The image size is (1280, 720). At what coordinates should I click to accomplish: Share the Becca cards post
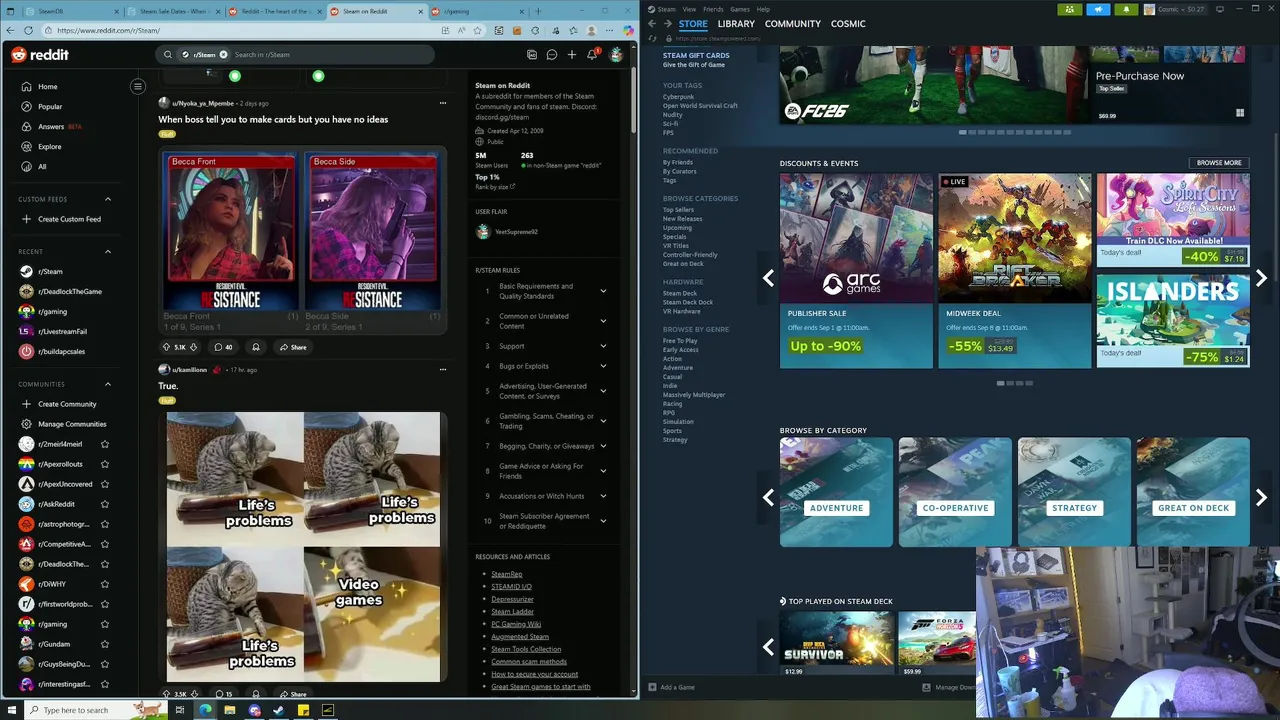[x=293, y=347]
